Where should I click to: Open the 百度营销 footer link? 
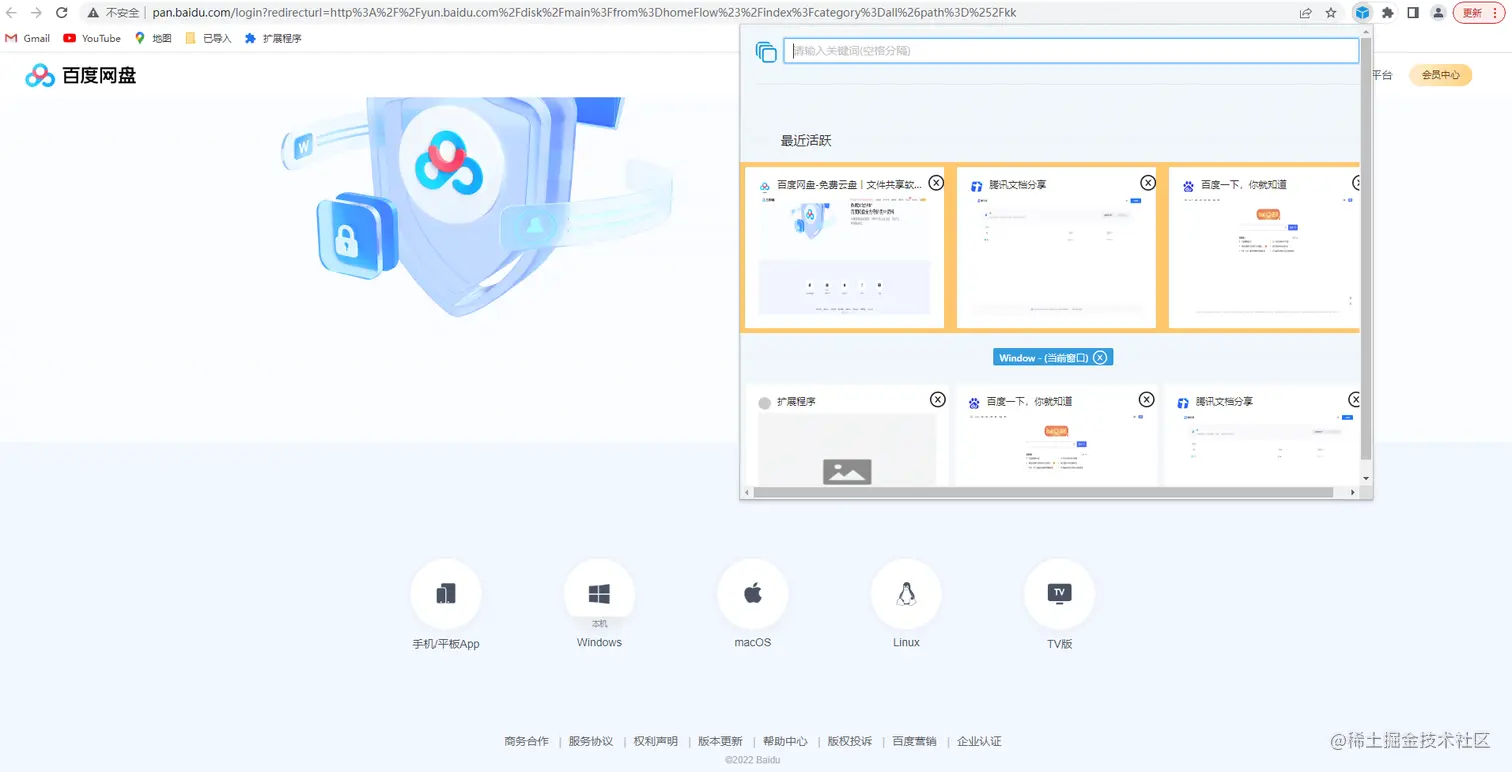[x=914, y=741]
